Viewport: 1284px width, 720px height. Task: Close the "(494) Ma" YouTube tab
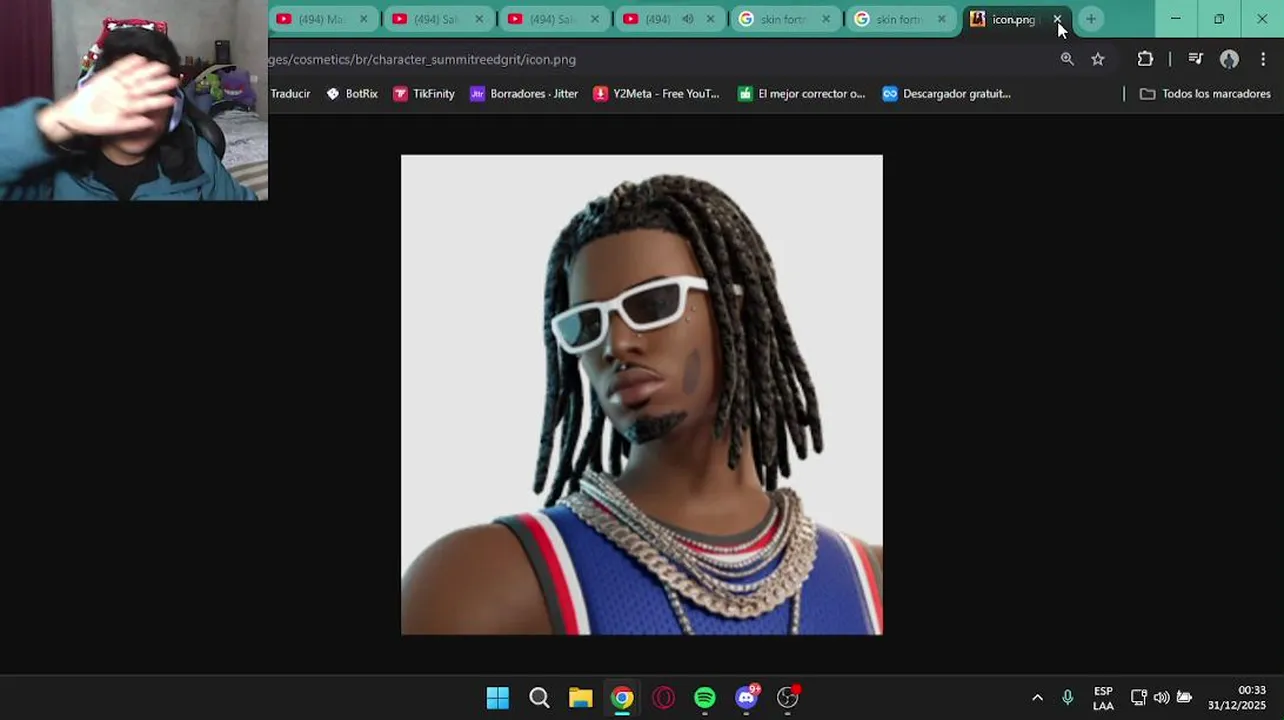pyautogui.click(x=364, y=19)
